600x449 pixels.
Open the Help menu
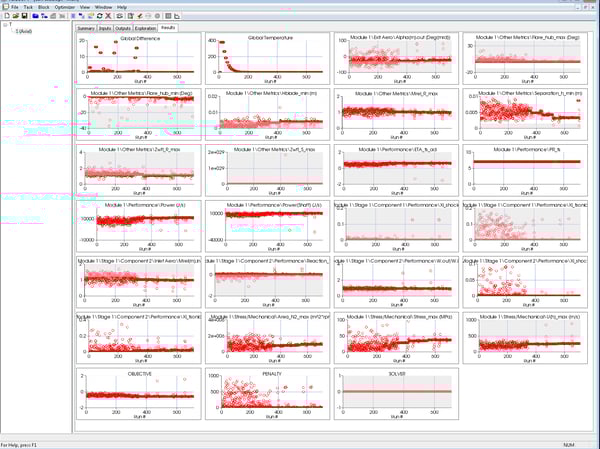pyautogui.click(x=122, y=7)
